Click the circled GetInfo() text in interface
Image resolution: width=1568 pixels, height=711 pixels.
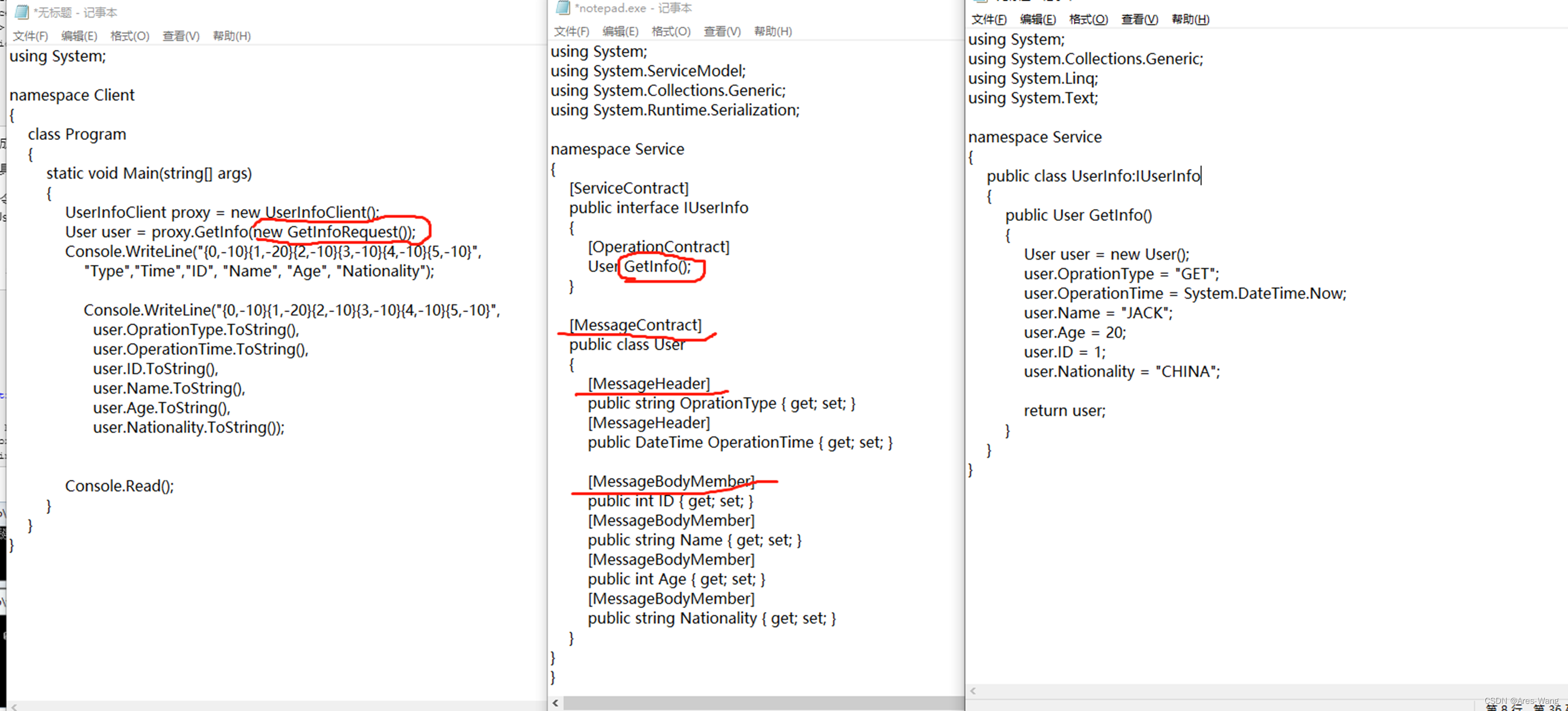click(x=657, y=267)
